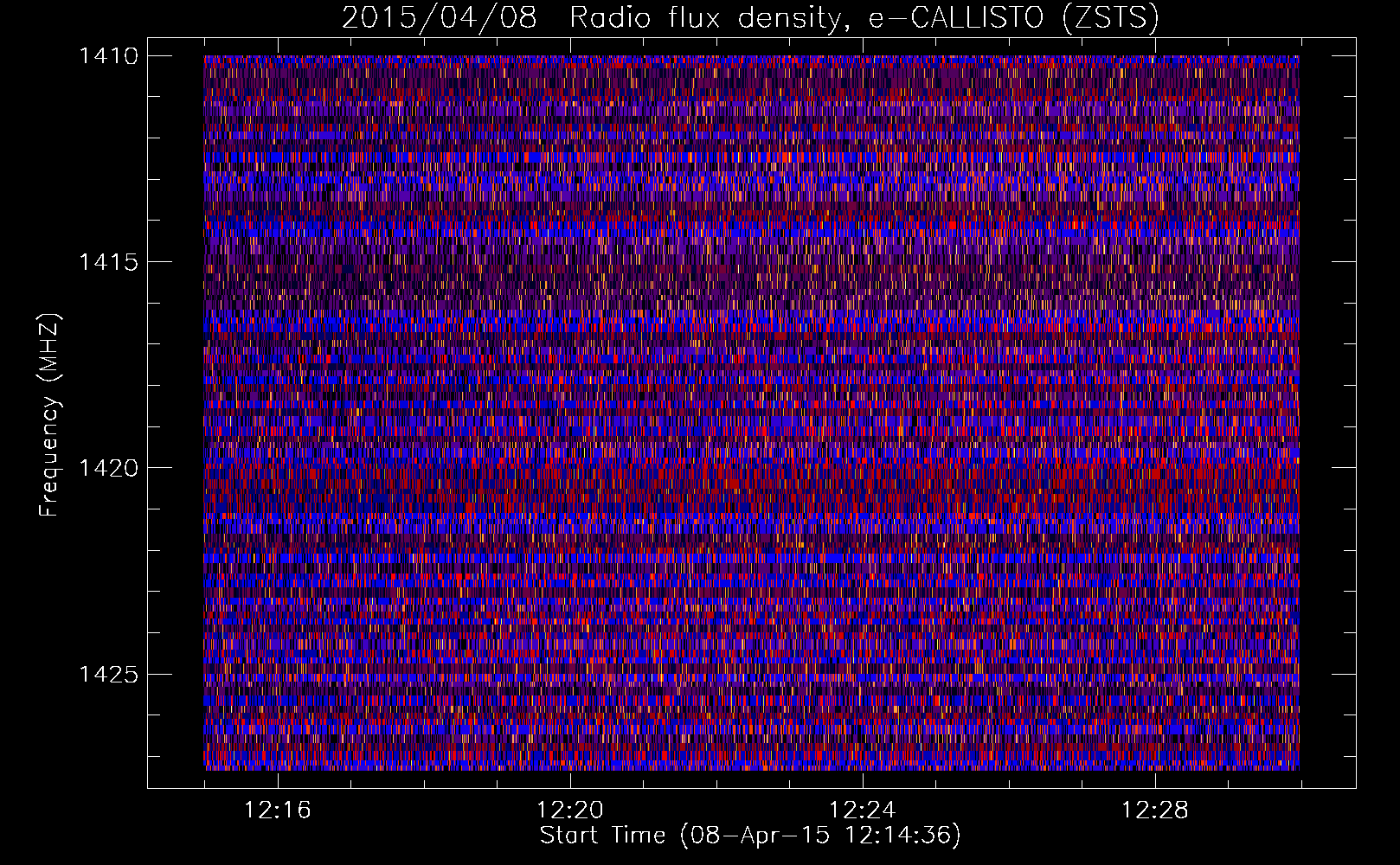This screenshot has height=865, width=1400.
Task: Select the 1410 frequency axis label
Action: [x=108, y=56]
